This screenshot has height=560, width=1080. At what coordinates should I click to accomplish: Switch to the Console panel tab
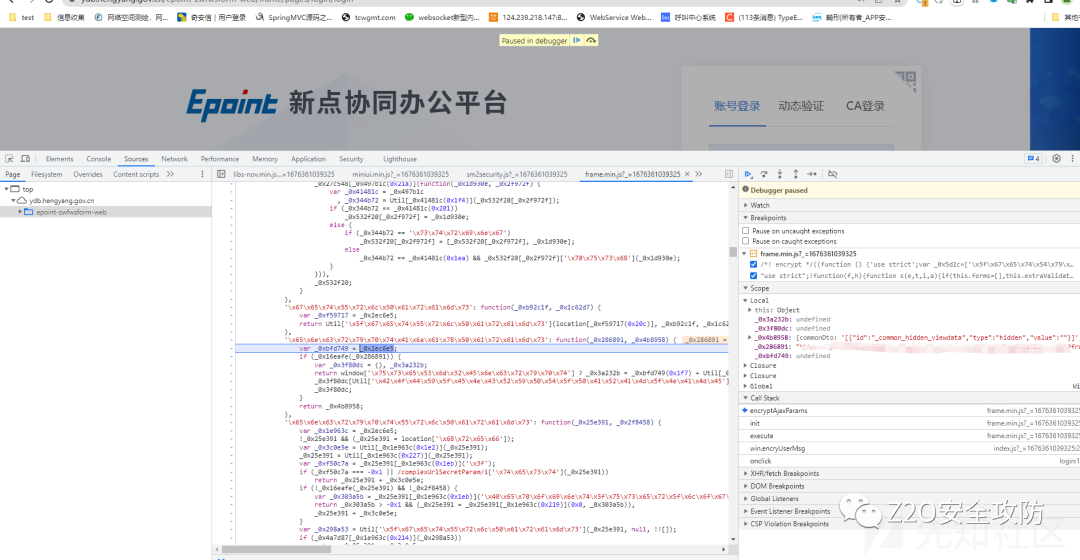[x=98, y=158]
